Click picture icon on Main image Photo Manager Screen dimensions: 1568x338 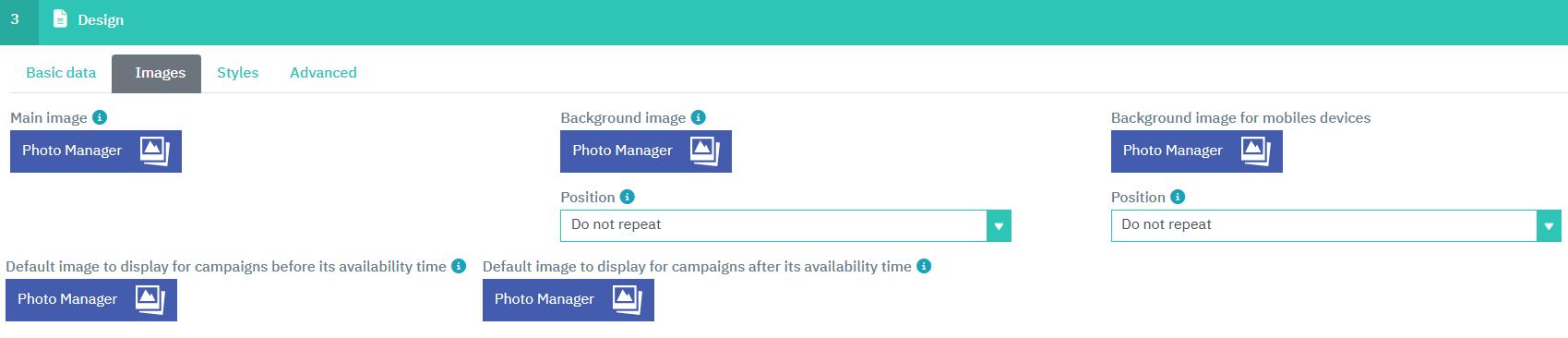154,151
